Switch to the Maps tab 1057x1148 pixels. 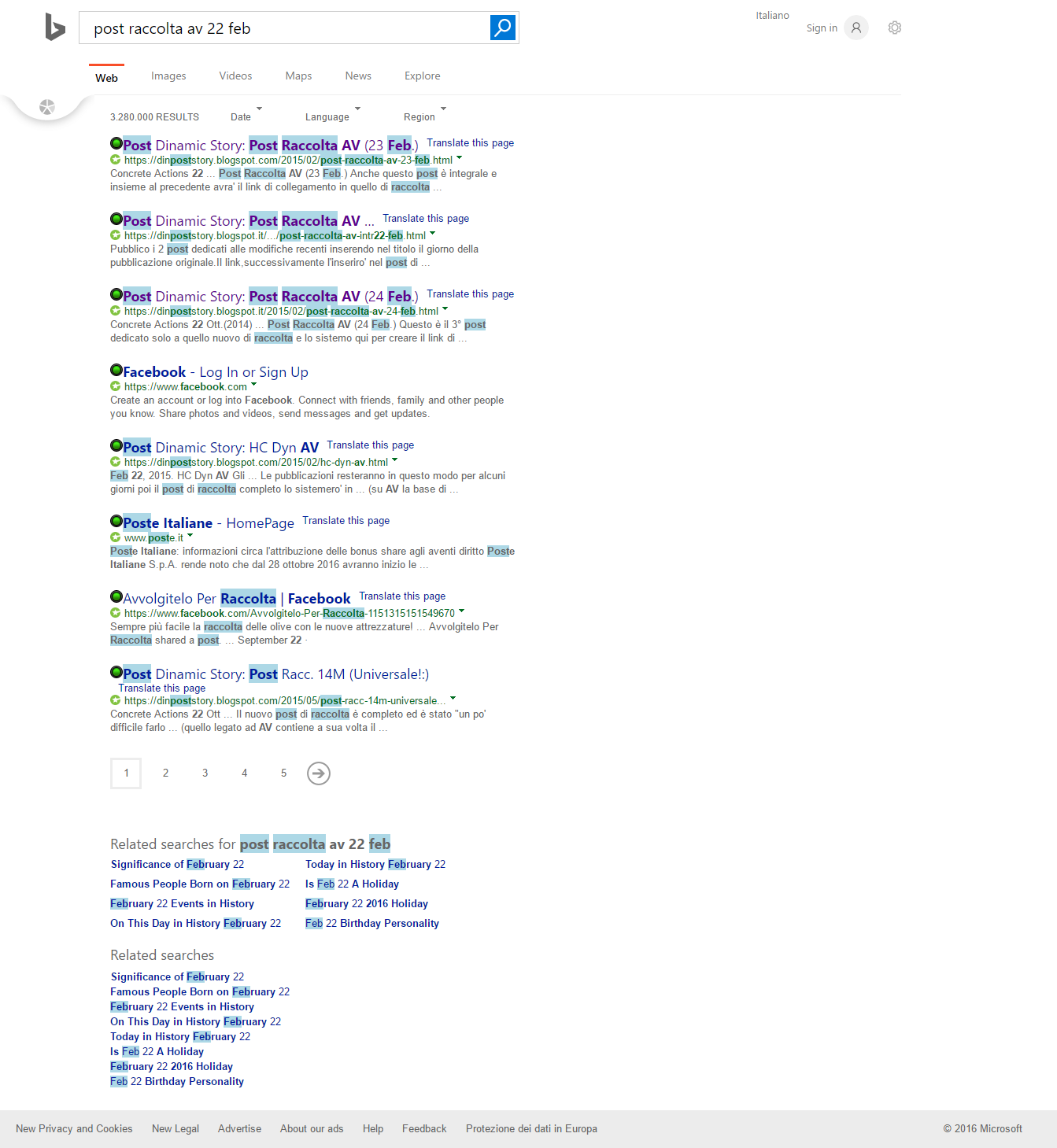pos(298,76)
